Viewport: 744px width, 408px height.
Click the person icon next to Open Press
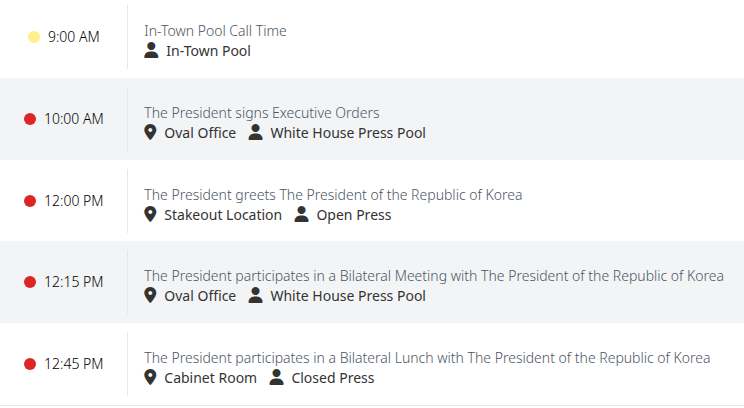(301, 214)
